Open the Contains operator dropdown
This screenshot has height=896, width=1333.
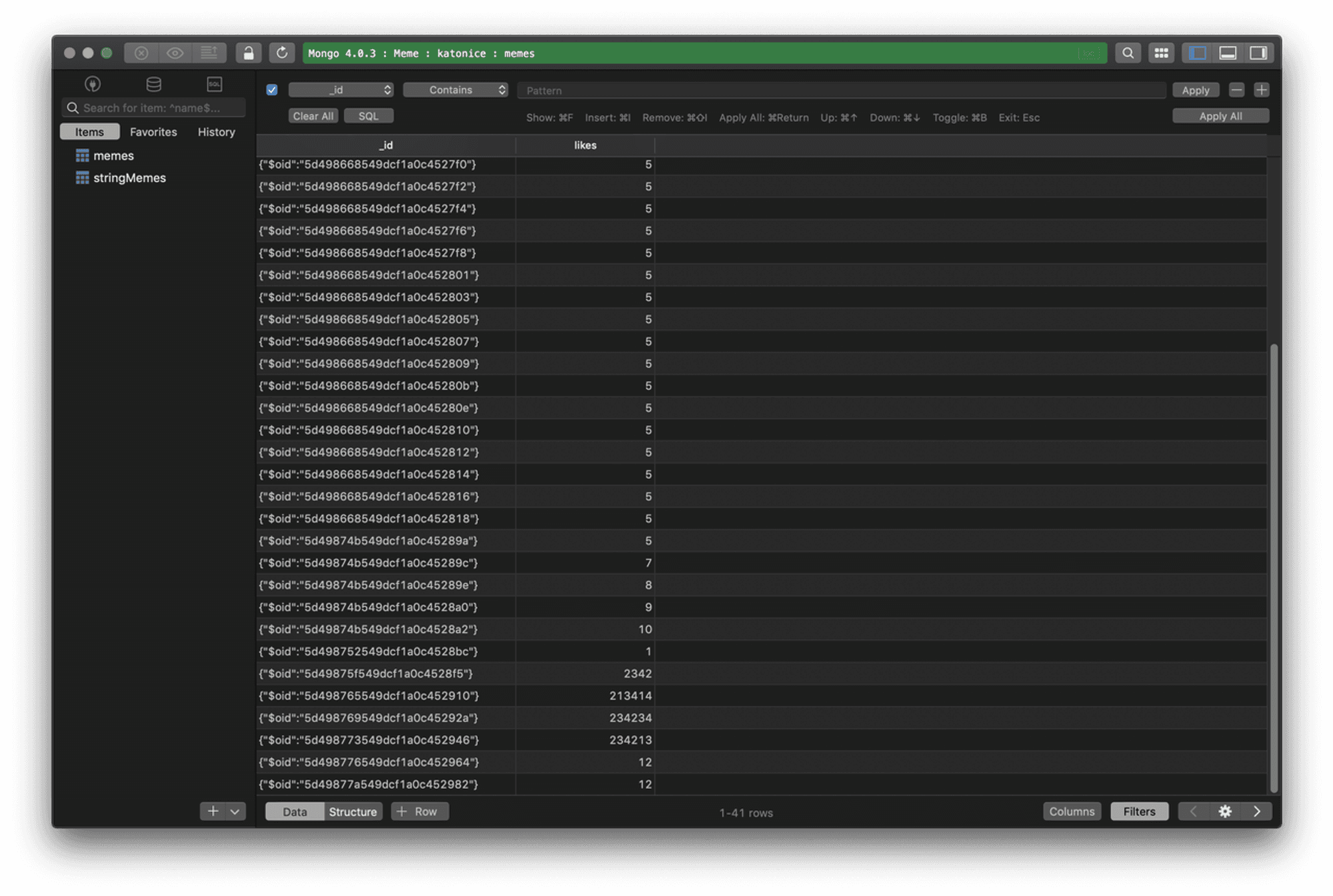(x=456, y=90)
